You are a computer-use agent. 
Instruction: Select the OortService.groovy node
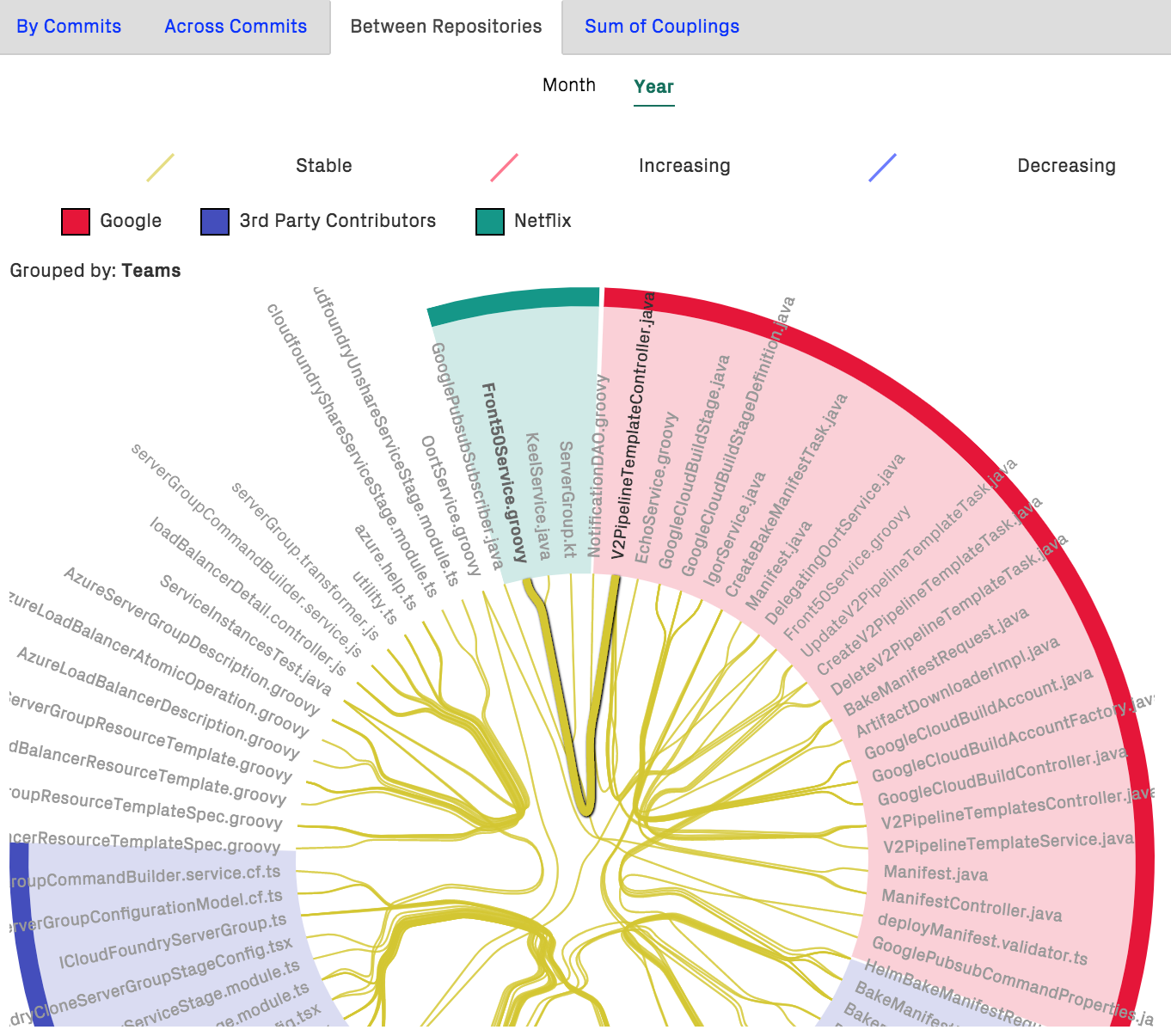click(x=451, y=506)
